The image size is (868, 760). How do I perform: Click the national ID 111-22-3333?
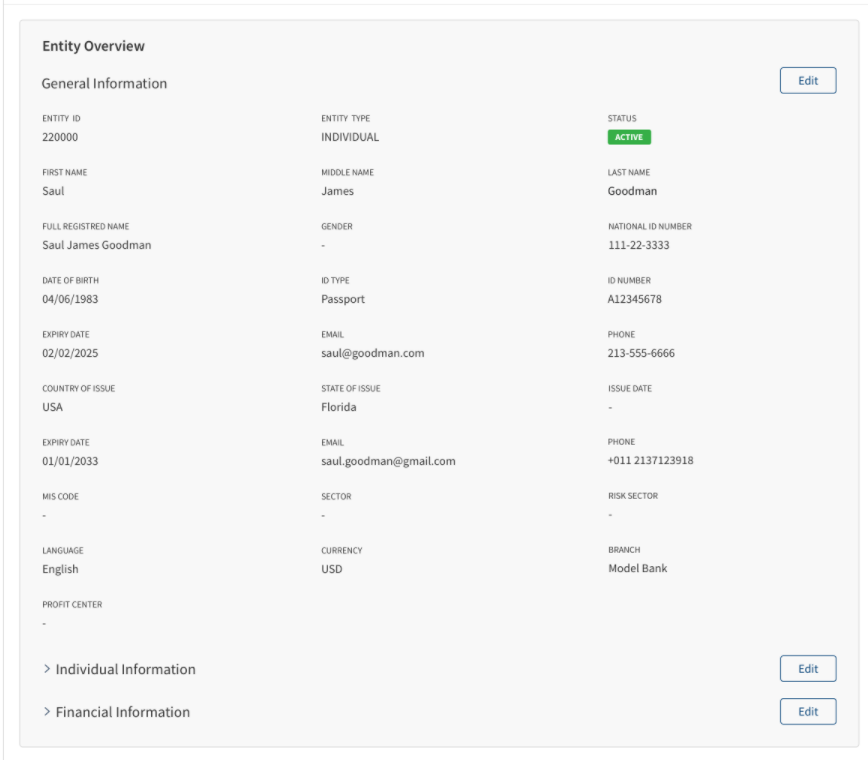click(638, 245)
